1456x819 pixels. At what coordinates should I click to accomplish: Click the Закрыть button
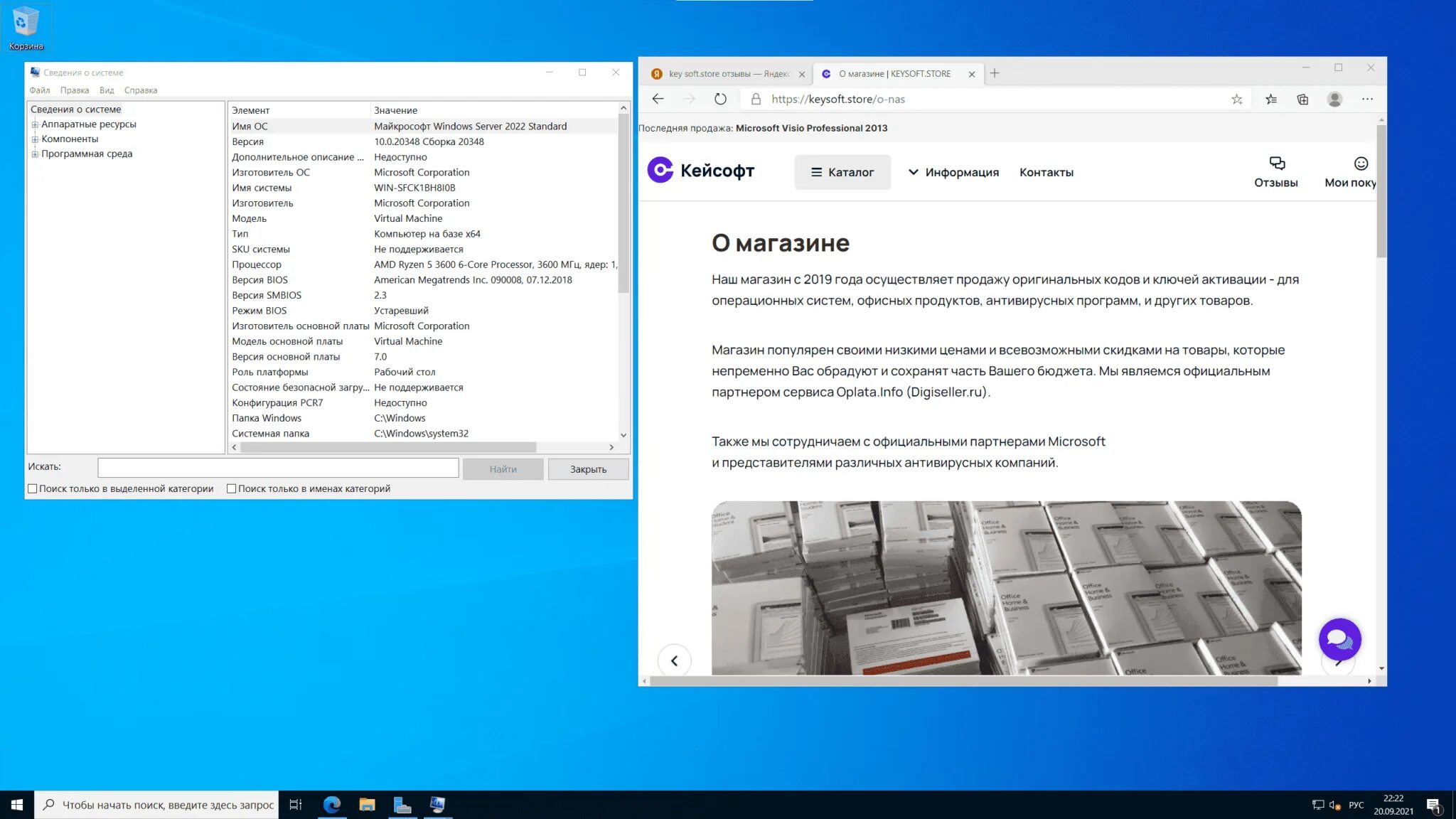[588, 469]
